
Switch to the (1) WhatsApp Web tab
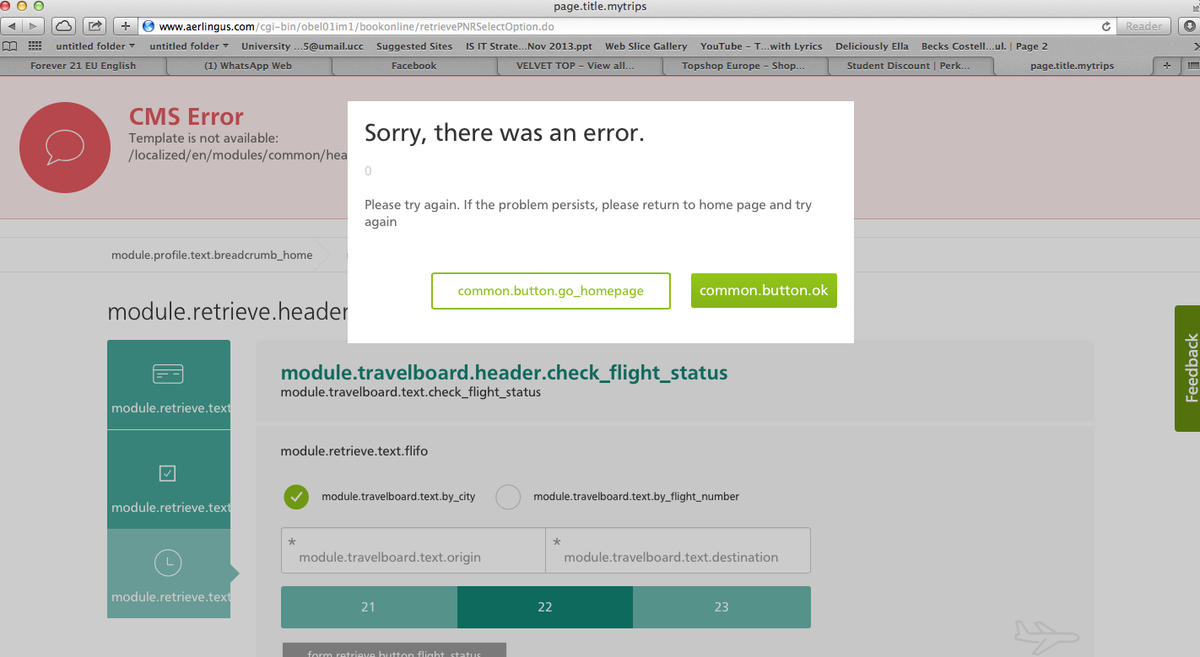pos(247,66)
